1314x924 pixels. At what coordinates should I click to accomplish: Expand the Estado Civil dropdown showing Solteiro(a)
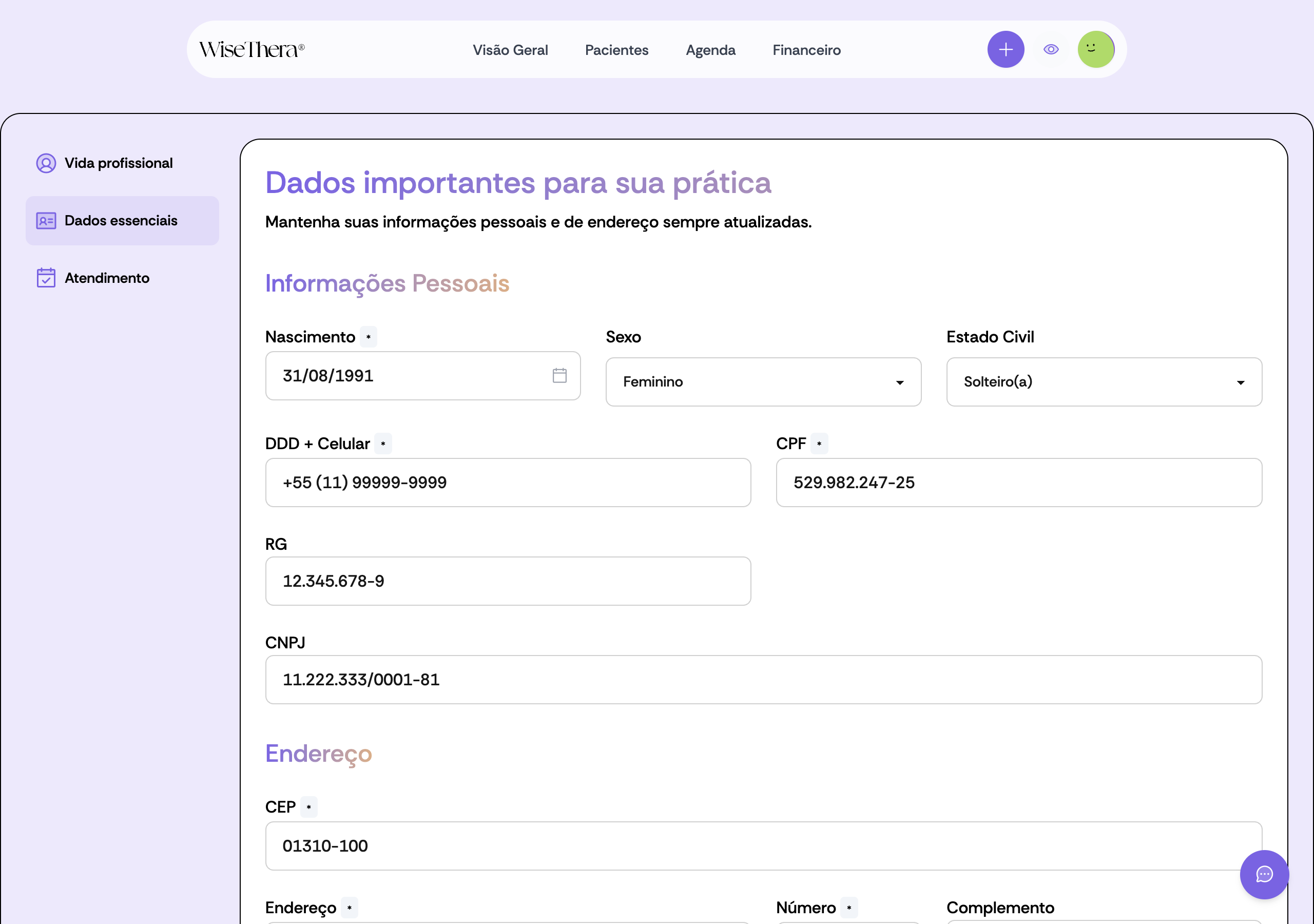1104,382
